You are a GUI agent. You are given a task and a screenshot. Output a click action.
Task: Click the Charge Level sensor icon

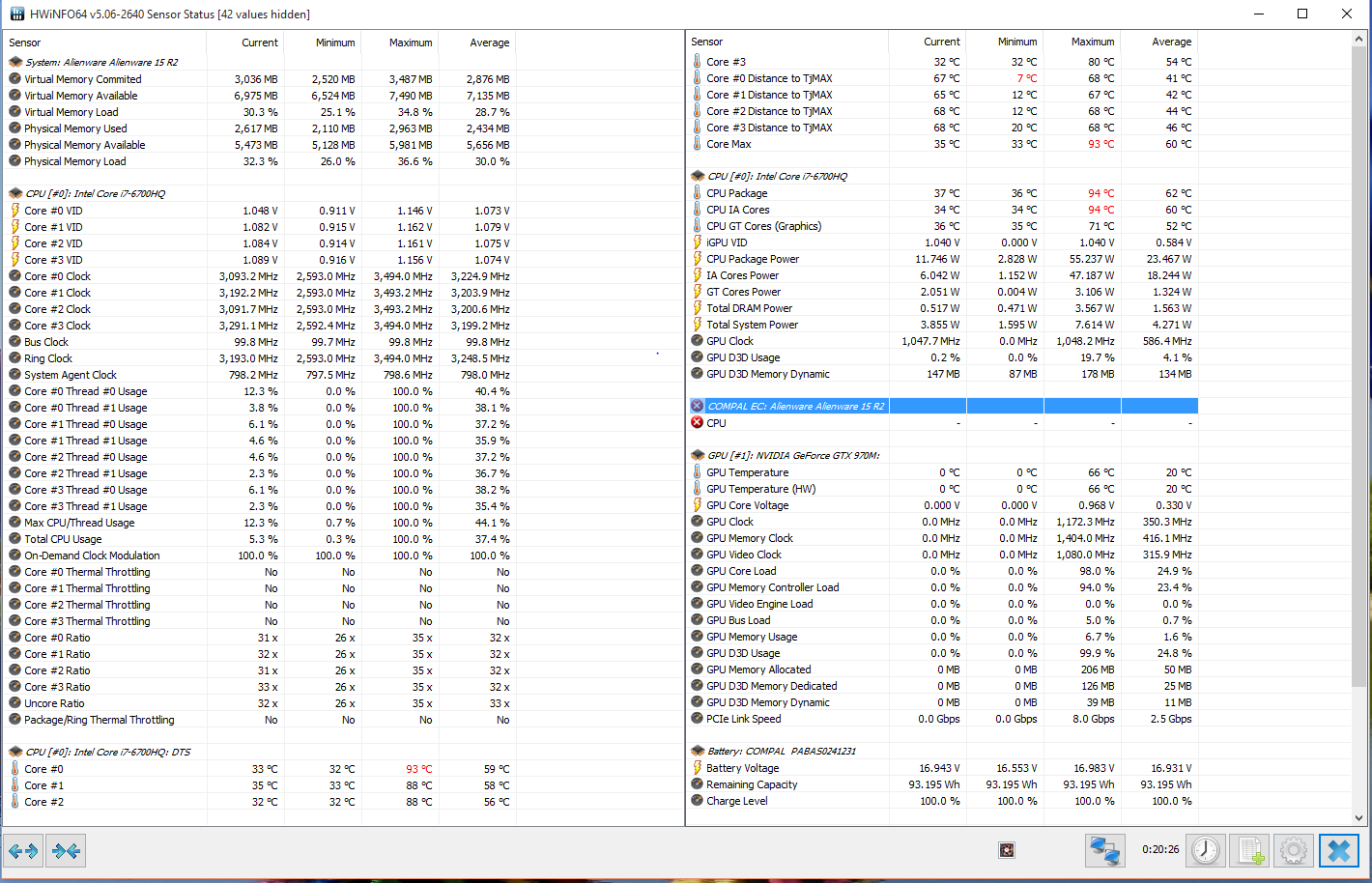click(698, 801)
